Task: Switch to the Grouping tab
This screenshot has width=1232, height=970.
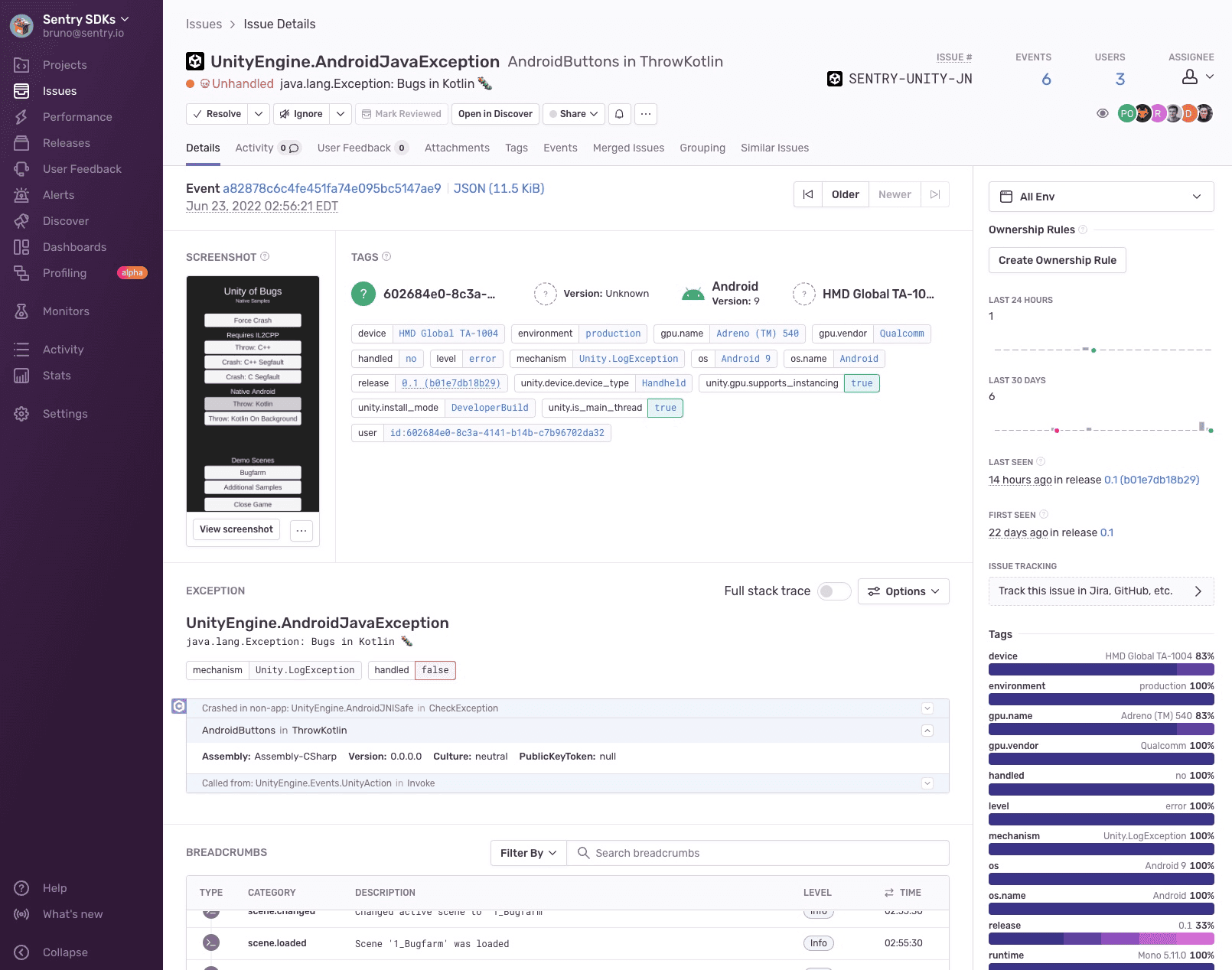Action: (702, 148)
